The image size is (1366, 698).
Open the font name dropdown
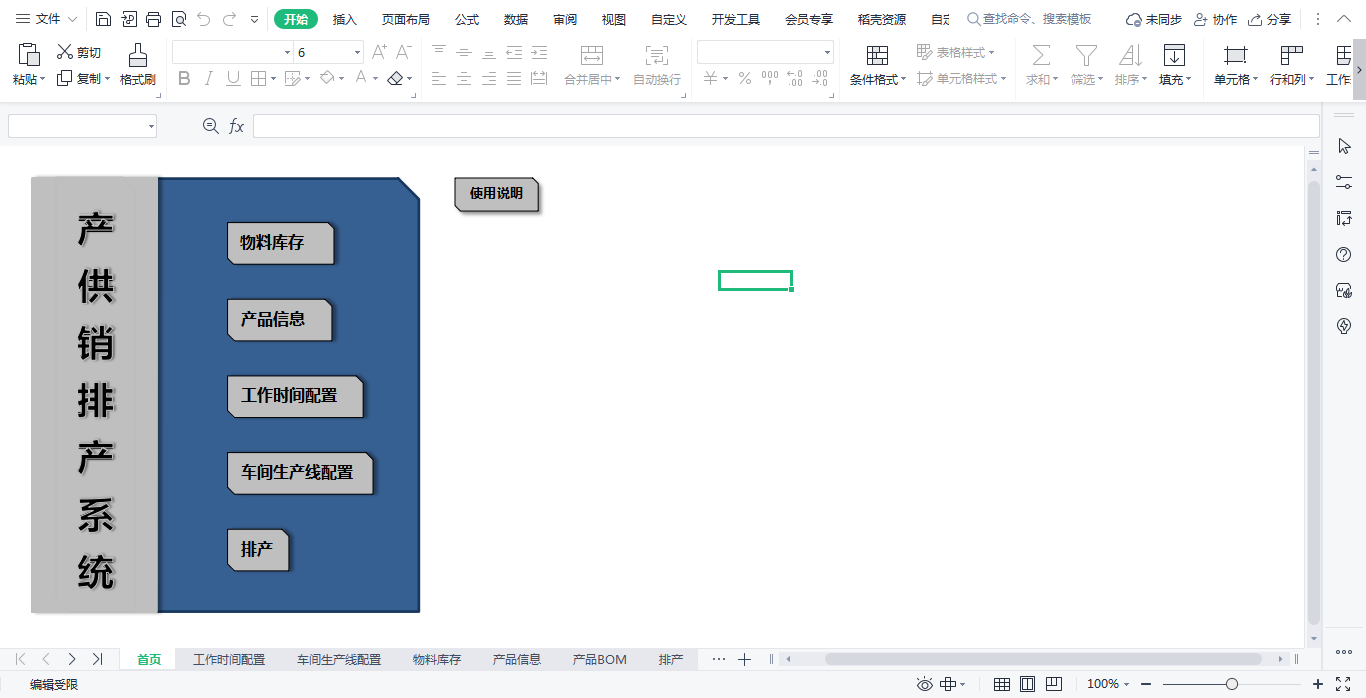288,52
